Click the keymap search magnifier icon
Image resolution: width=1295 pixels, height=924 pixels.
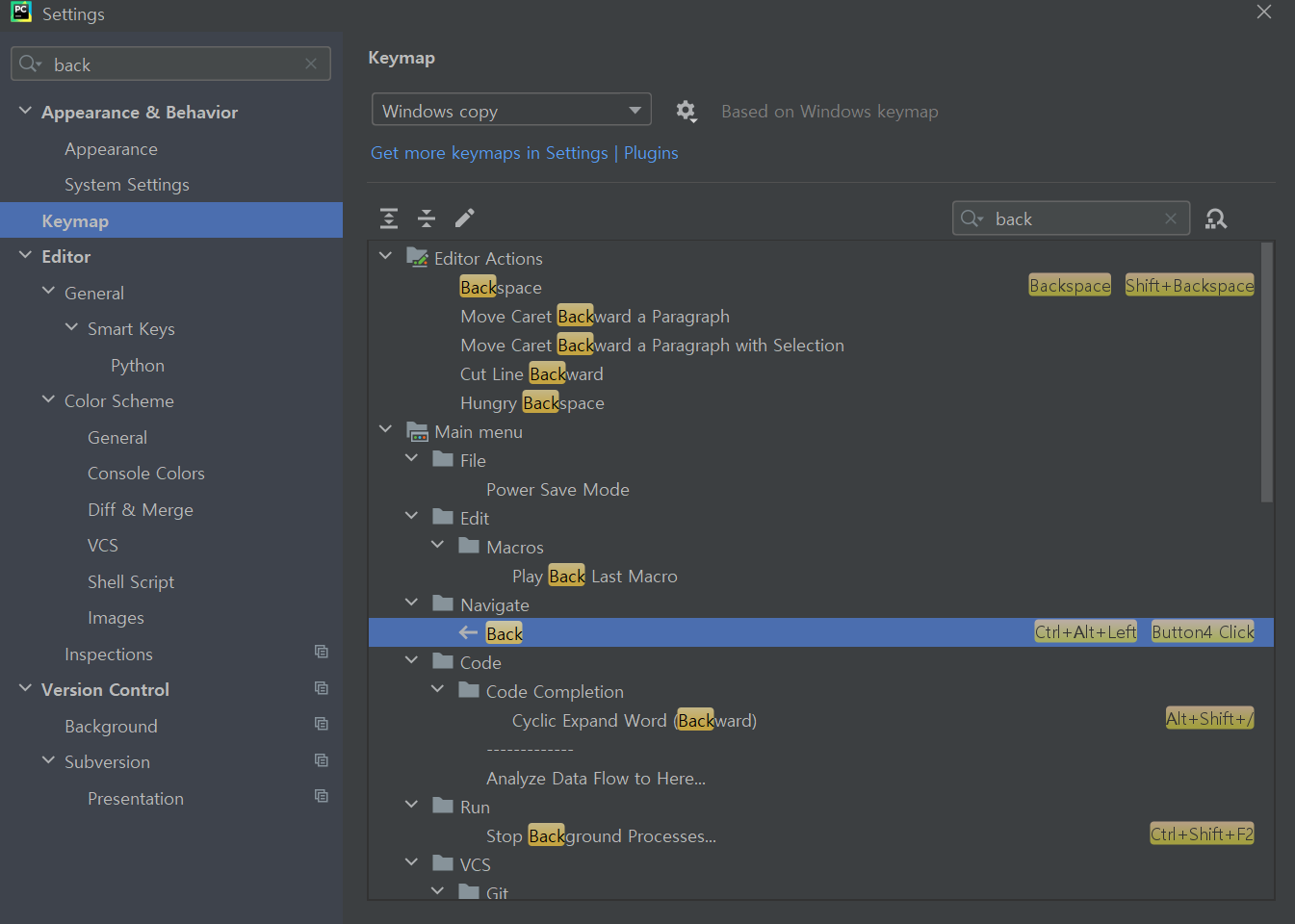971,218
